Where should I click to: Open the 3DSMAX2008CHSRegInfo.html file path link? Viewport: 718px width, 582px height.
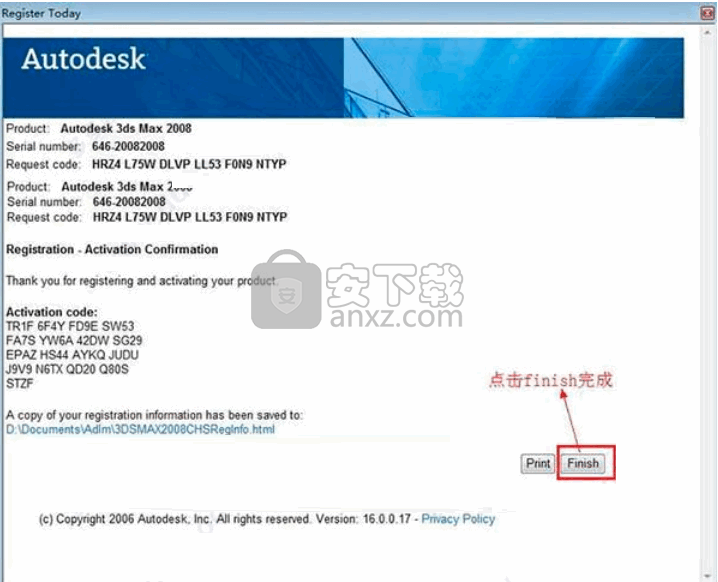point(140,430)
